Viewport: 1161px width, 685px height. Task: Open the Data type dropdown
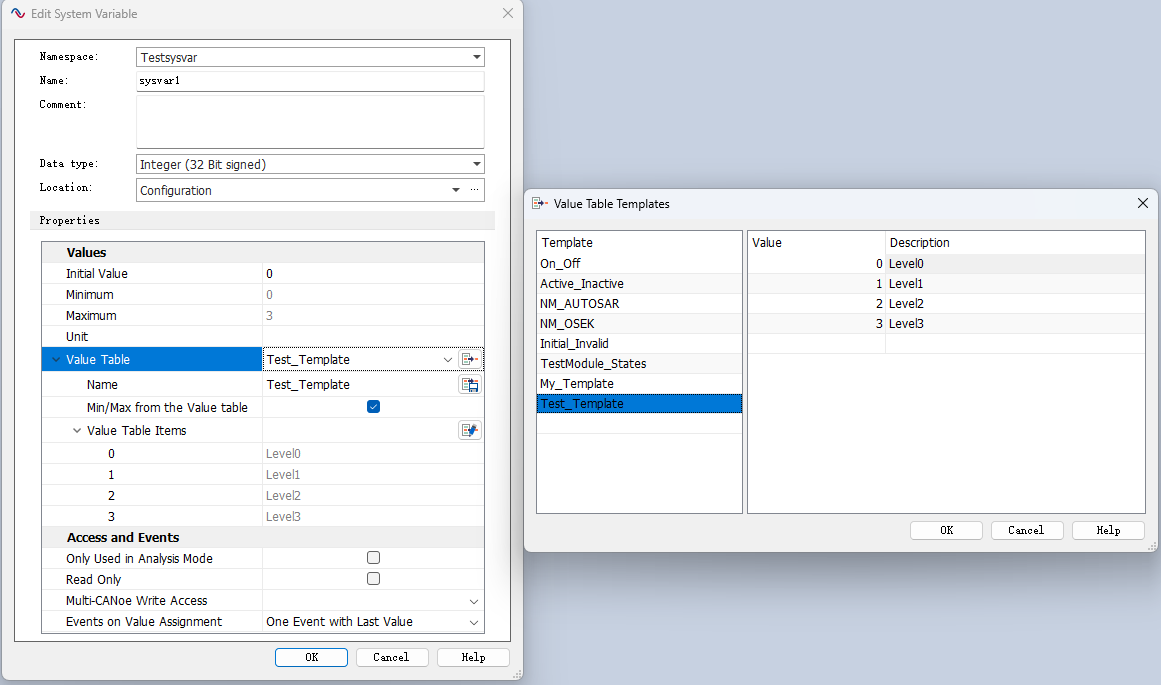(476, 164)
